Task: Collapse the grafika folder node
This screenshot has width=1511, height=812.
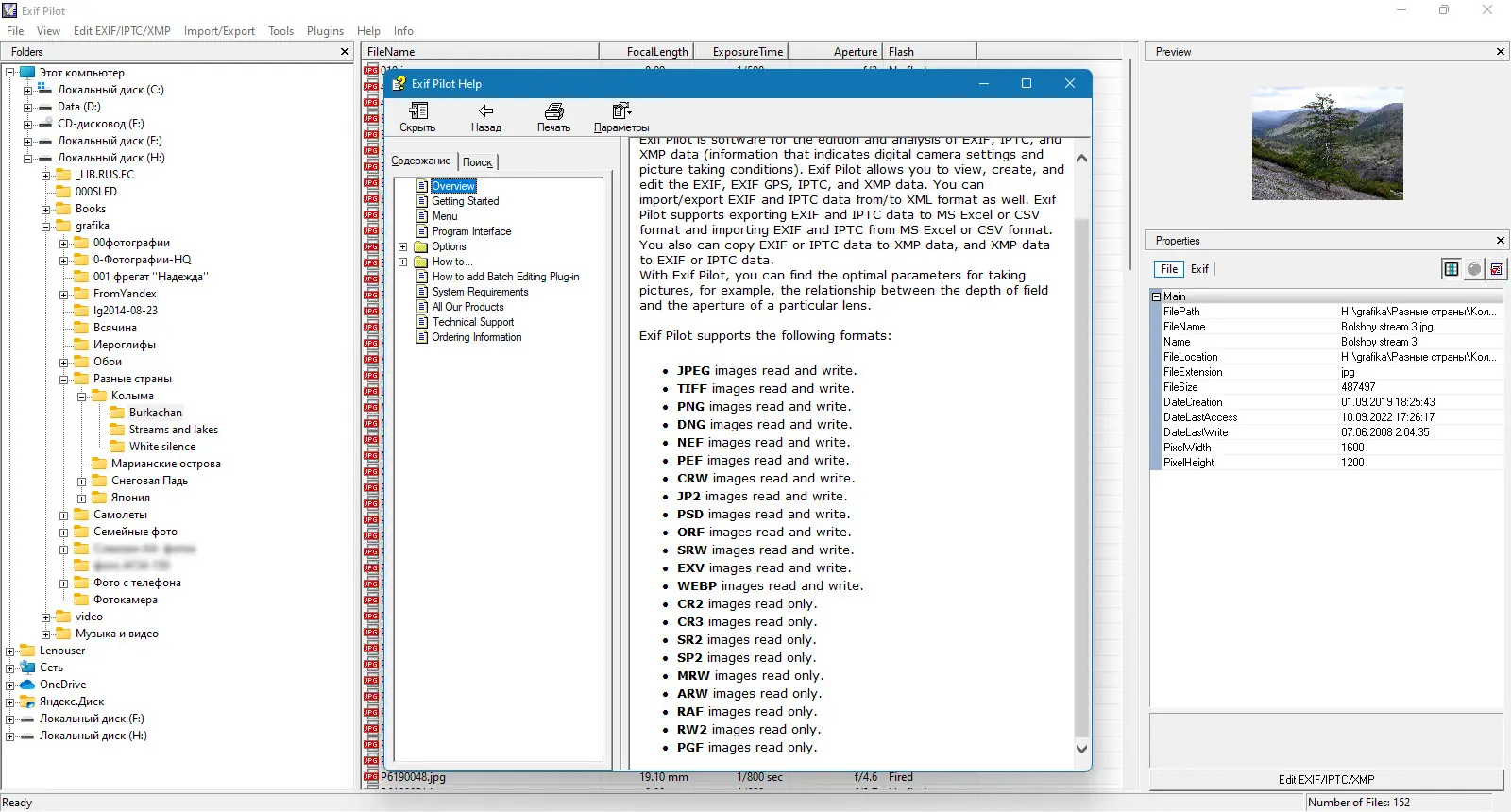Action: click(45, 227)
